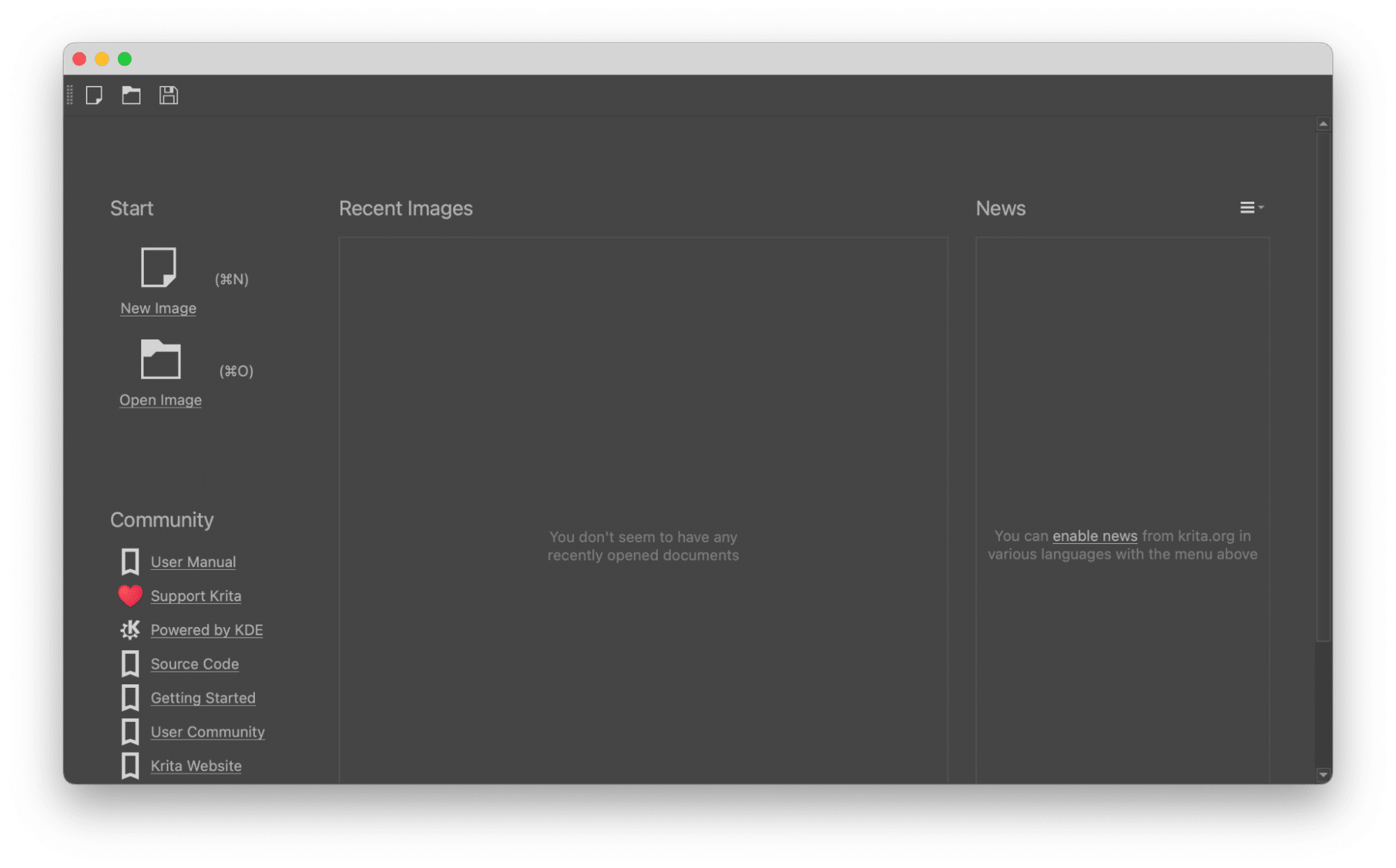Click the open folder toolbar icon

point(133,95)
